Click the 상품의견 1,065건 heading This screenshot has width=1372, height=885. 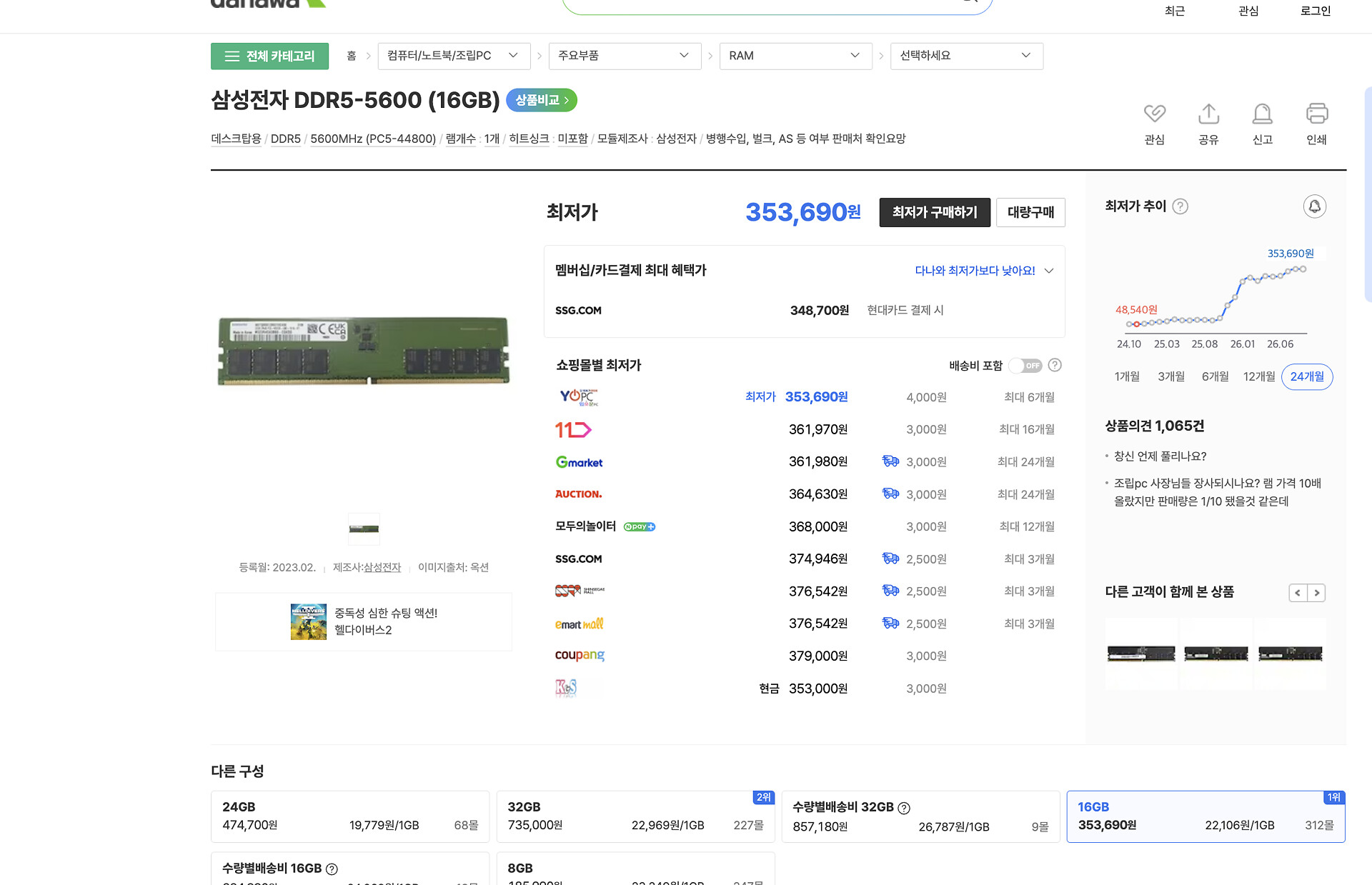[1155, 426]
